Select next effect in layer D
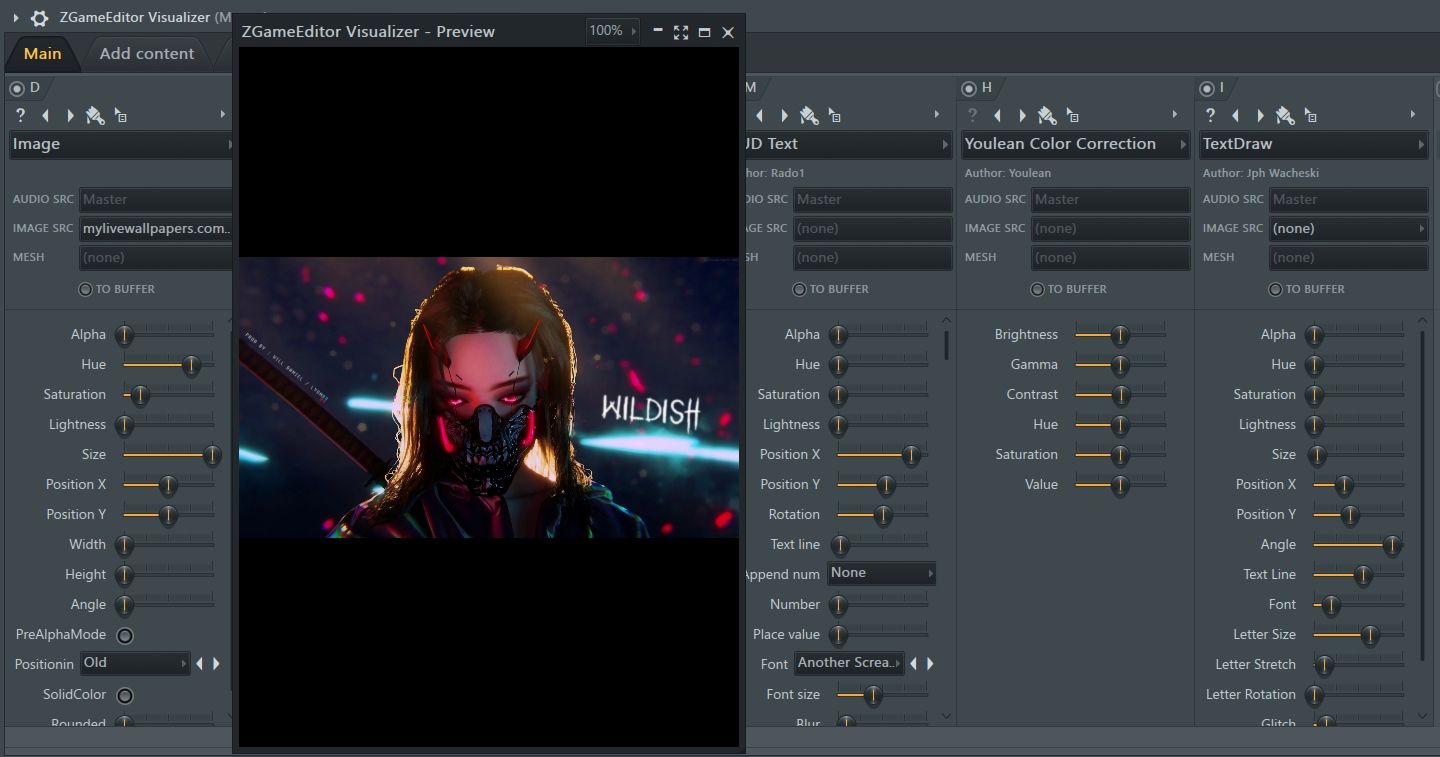Viewport: 1440px width, 757px height. [x=70, y=116]
